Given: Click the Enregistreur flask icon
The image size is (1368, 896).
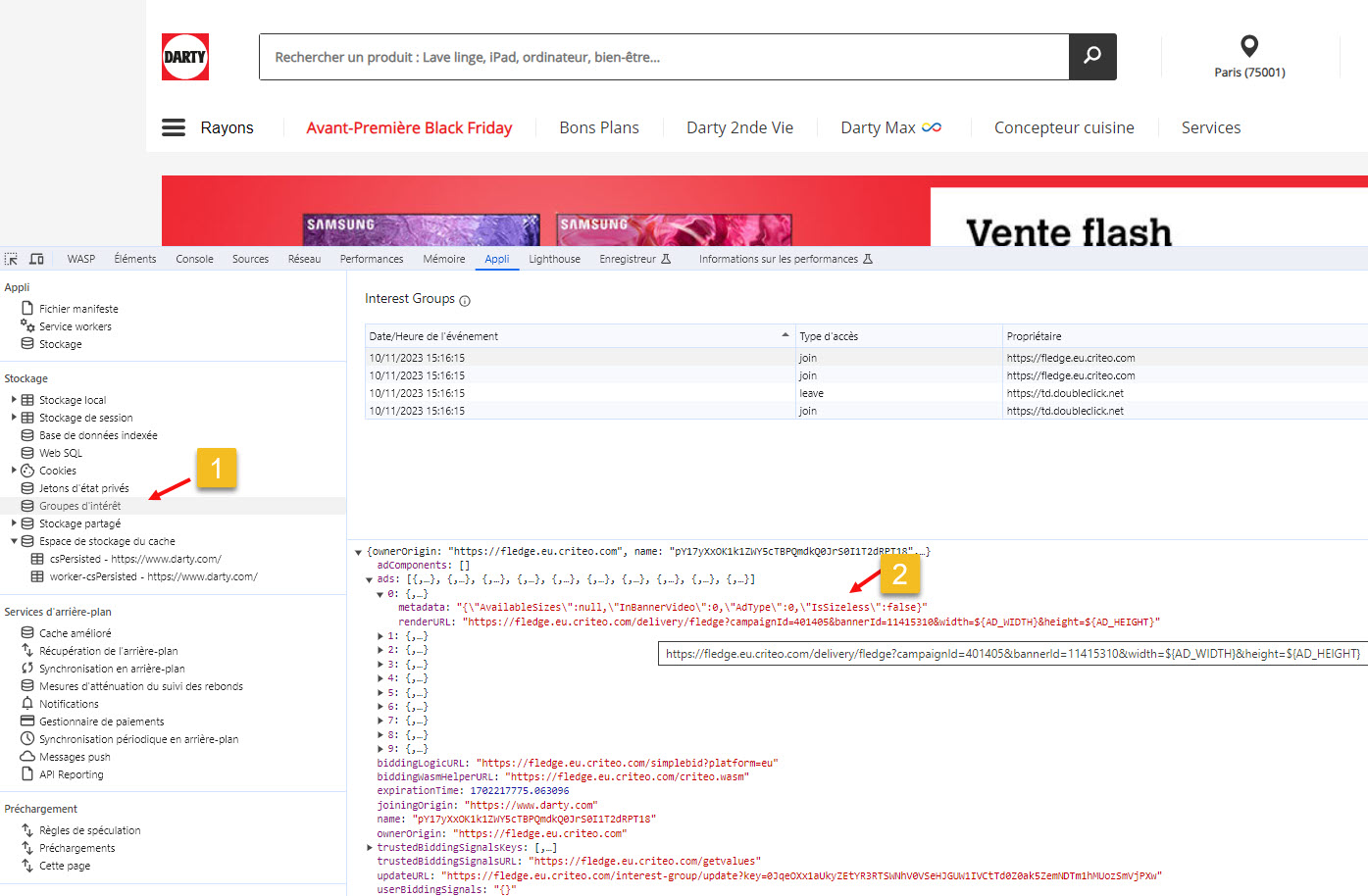Looking at the screenshot, I should (666, 259).
